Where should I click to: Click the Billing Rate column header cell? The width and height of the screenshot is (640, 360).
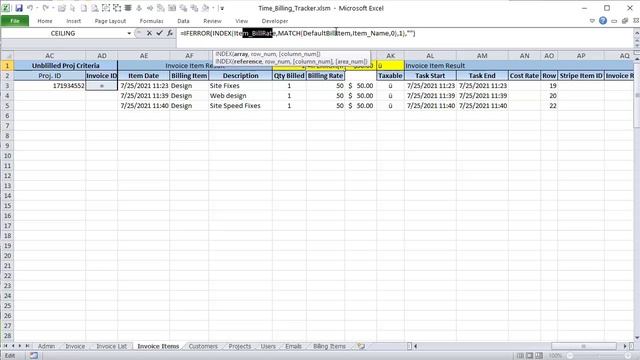[x=325, y=76]
